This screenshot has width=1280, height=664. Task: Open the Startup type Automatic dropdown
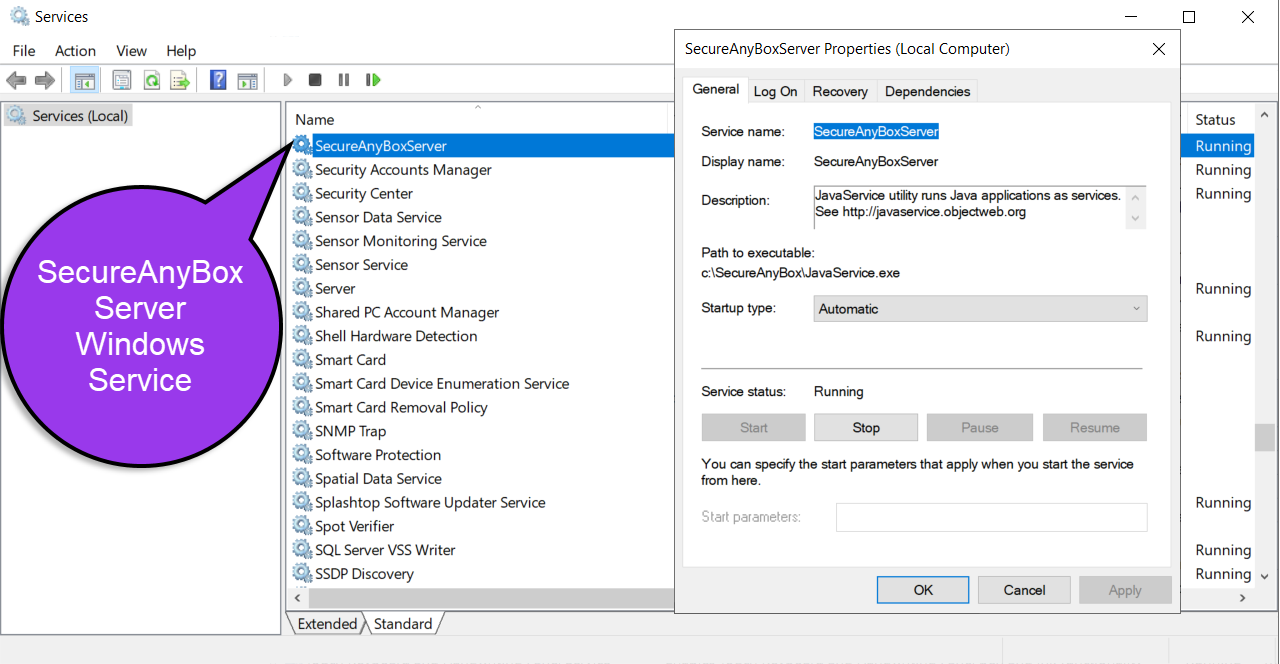pos(981,309)
